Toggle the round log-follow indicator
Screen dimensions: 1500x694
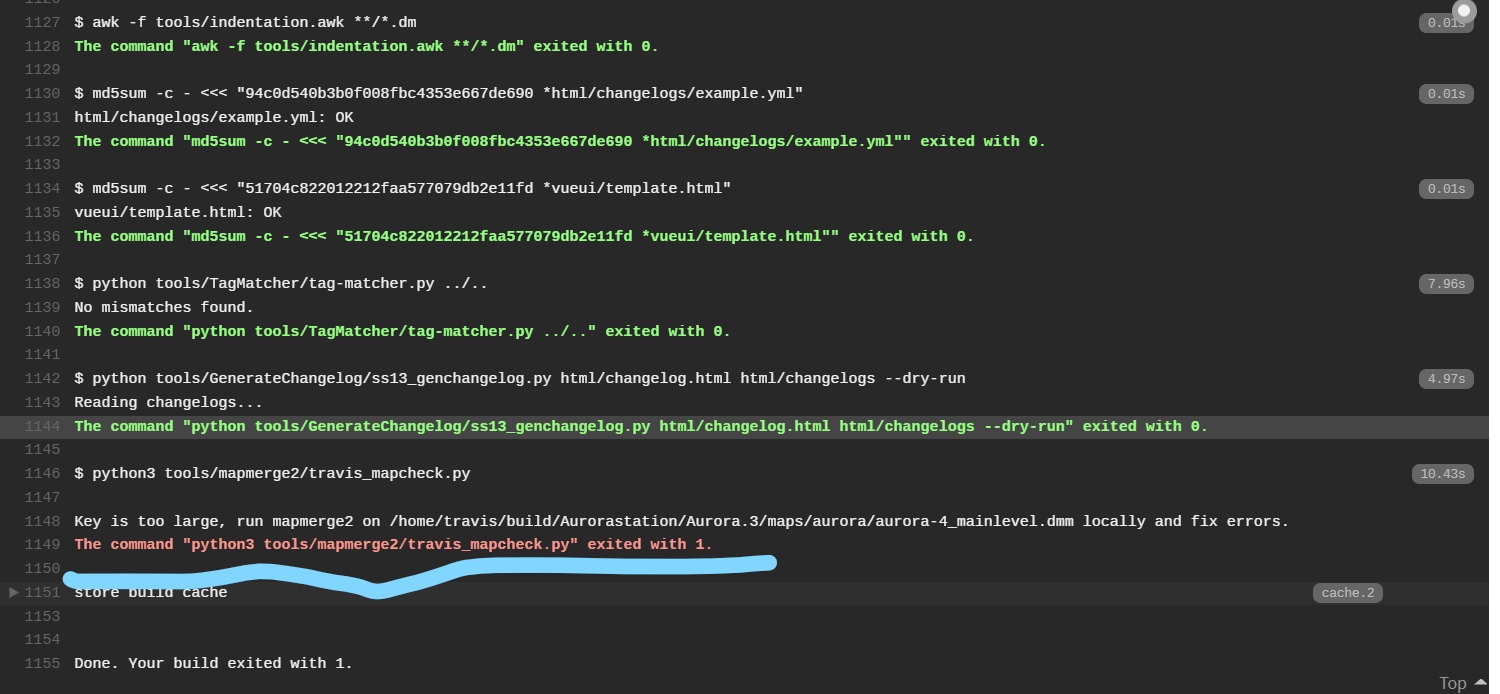pos(1464,11)
